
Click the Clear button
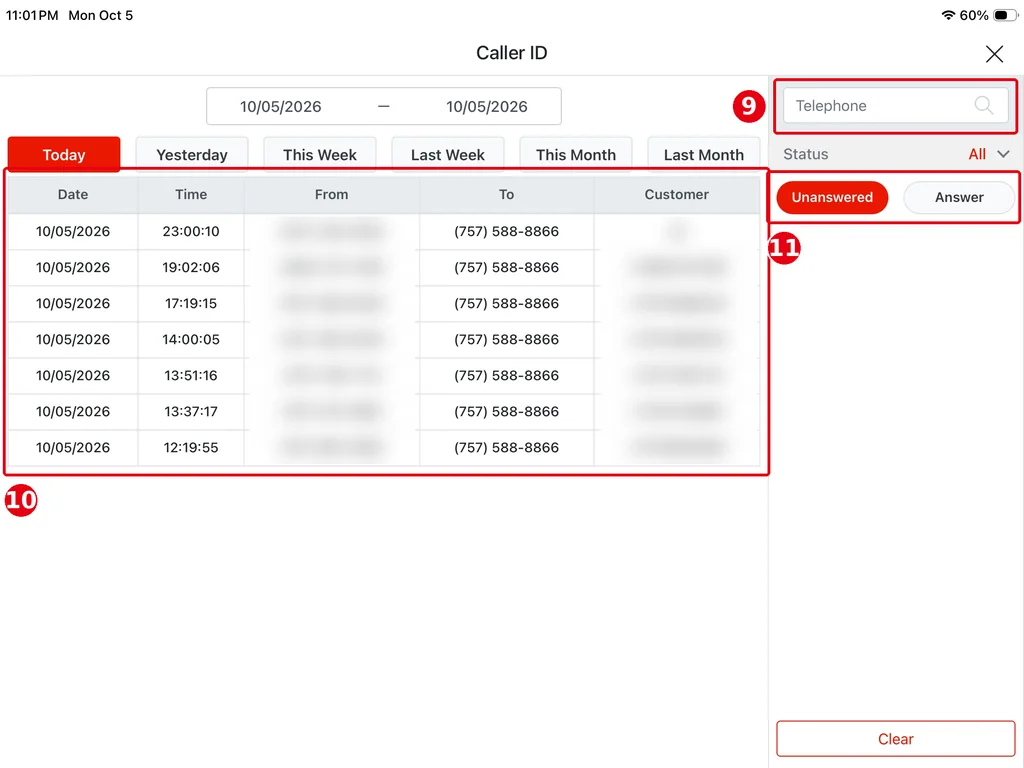[x=895, y=739]
